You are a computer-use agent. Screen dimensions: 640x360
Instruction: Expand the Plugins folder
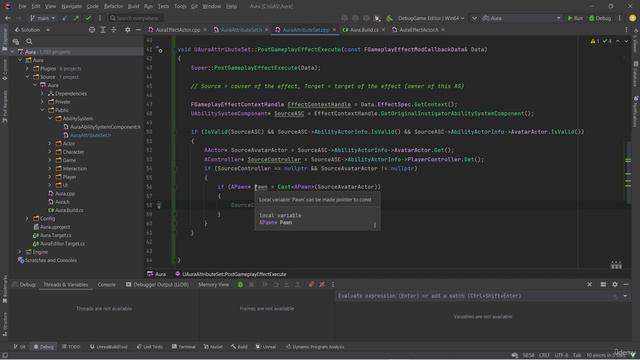(x=27, y=69)
